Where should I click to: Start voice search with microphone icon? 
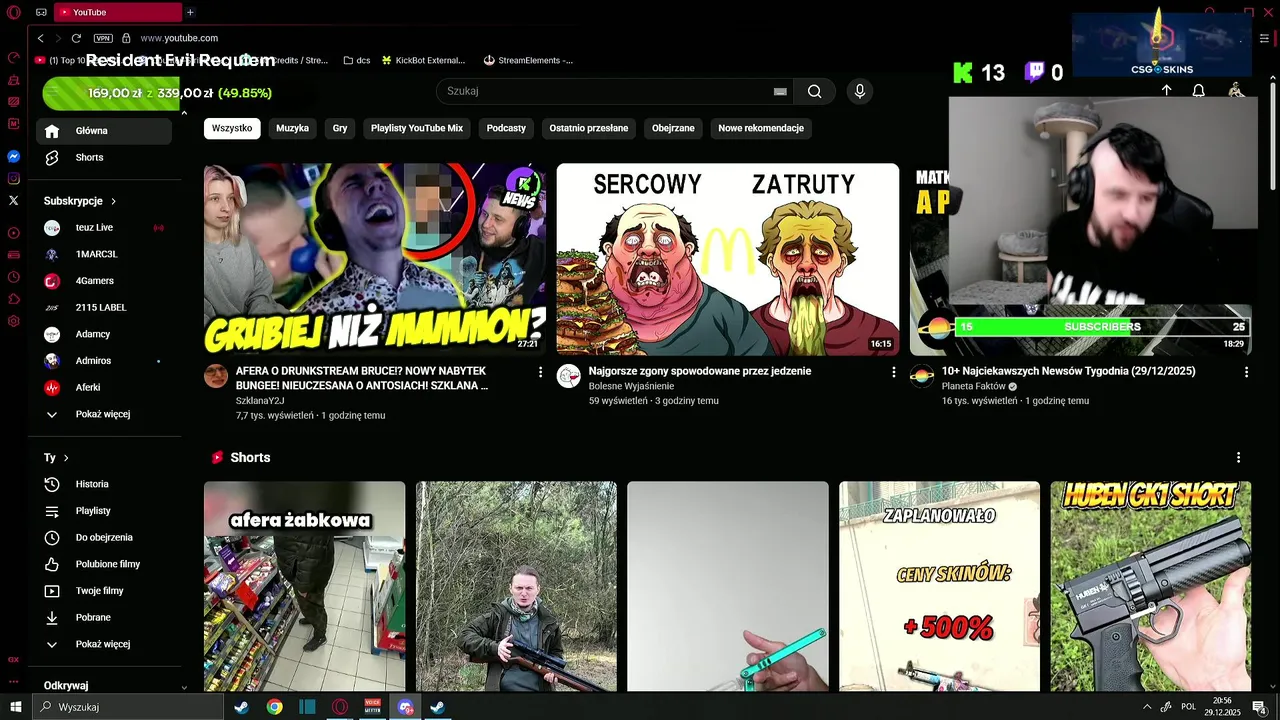(859, 91)
